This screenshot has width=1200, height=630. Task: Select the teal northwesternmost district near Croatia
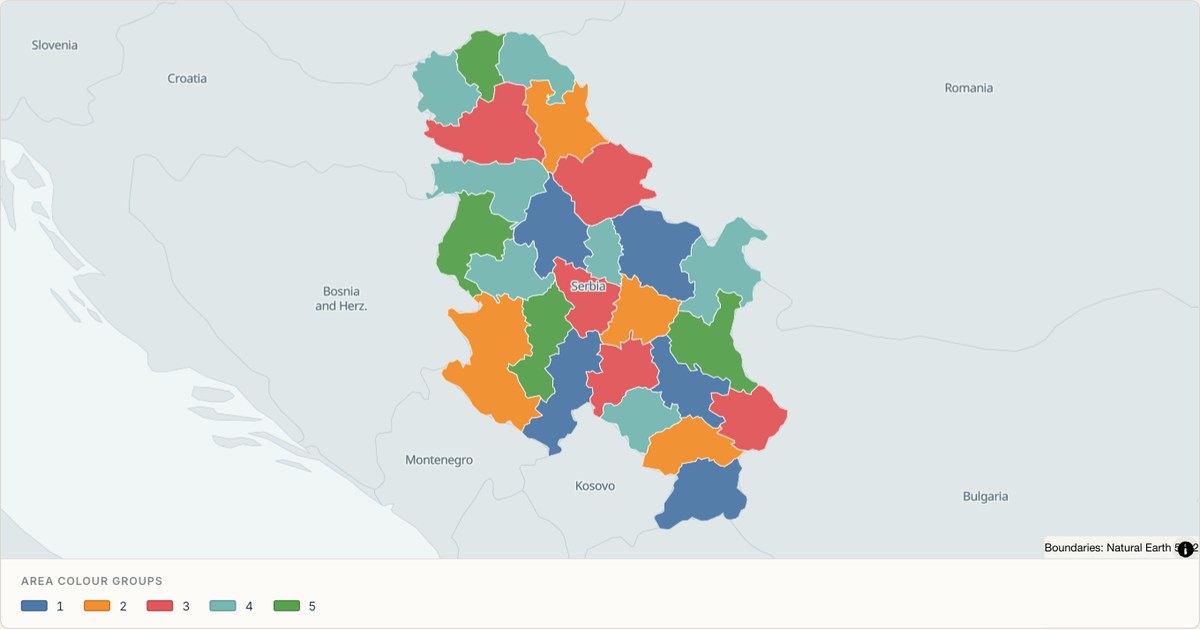(x=444, y=88)
